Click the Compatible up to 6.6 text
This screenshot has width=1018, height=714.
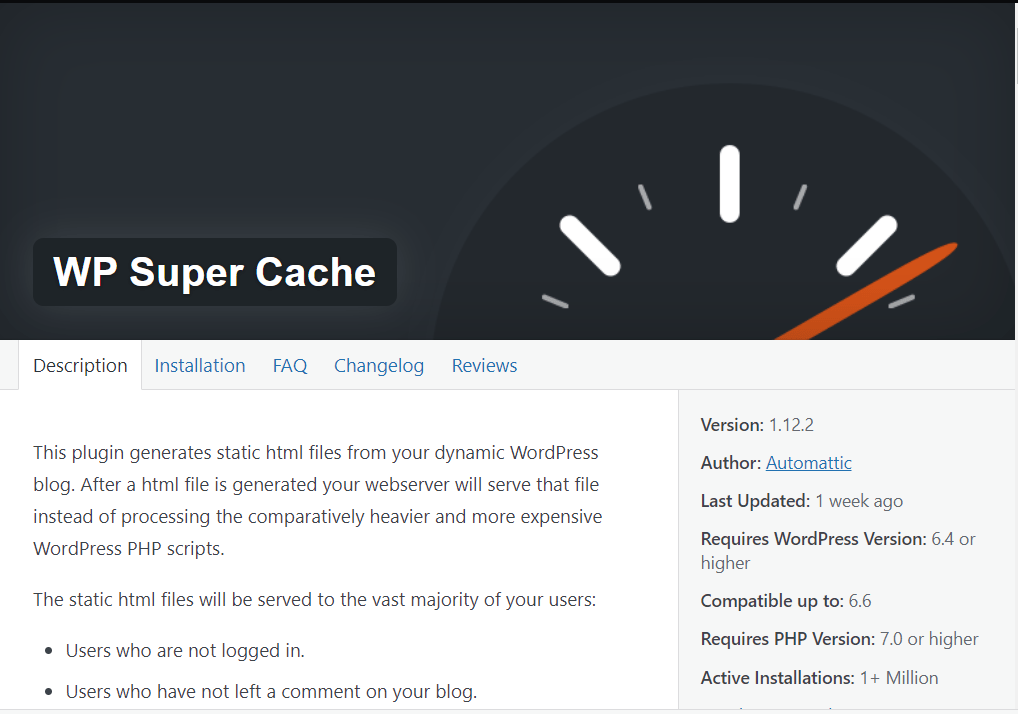coord(786,601)
